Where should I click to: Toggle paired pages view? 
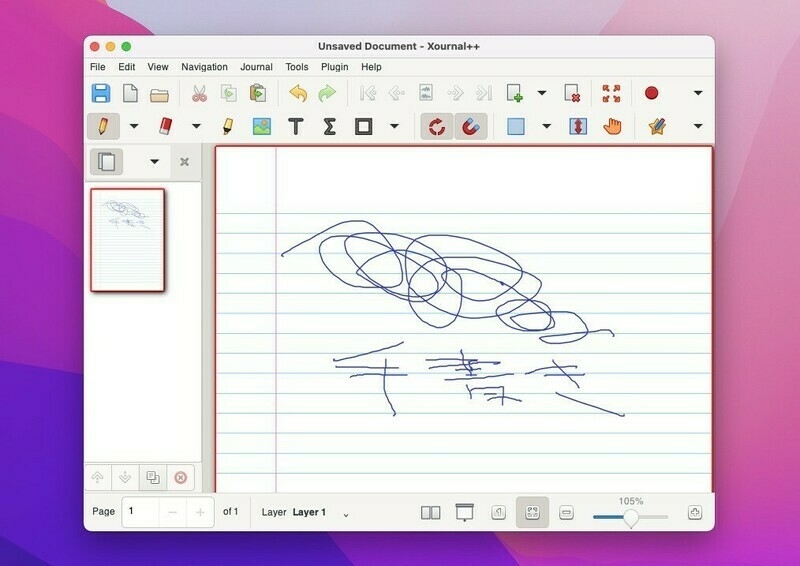click(x=431, y=512)
